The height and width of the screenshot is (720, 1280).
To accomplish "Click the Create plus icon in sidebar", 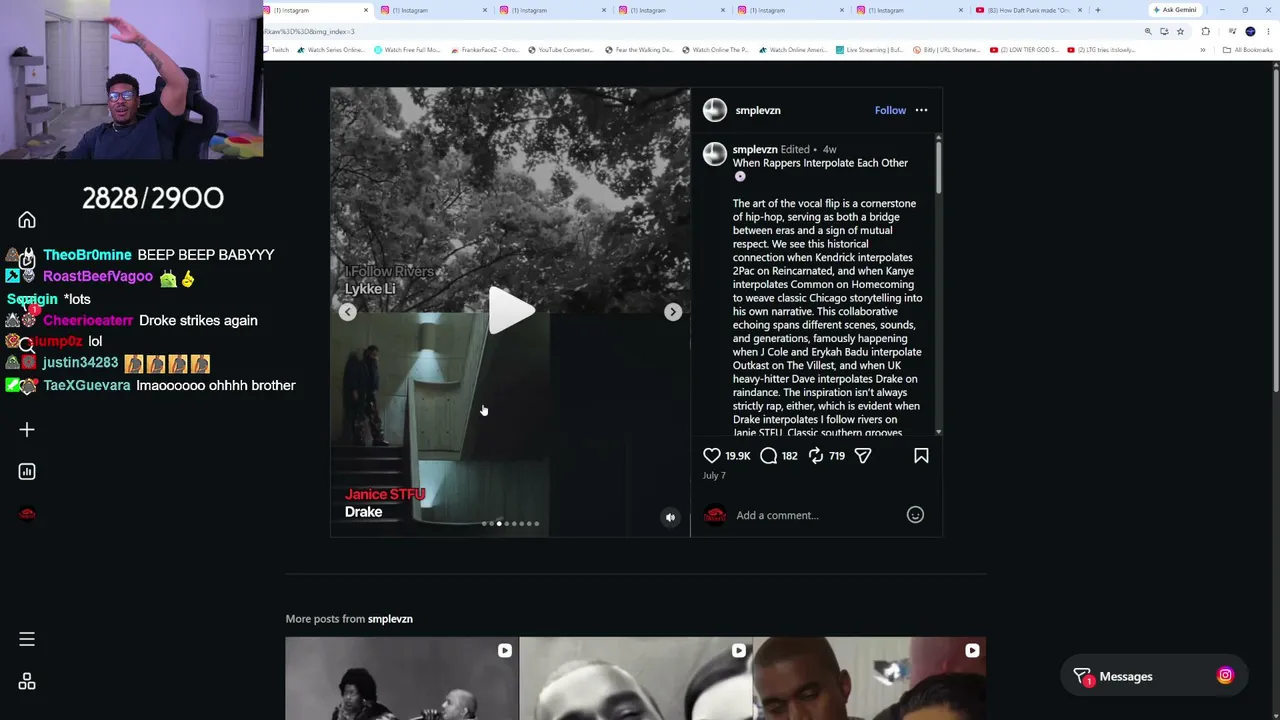I will (x=27, y=430).
